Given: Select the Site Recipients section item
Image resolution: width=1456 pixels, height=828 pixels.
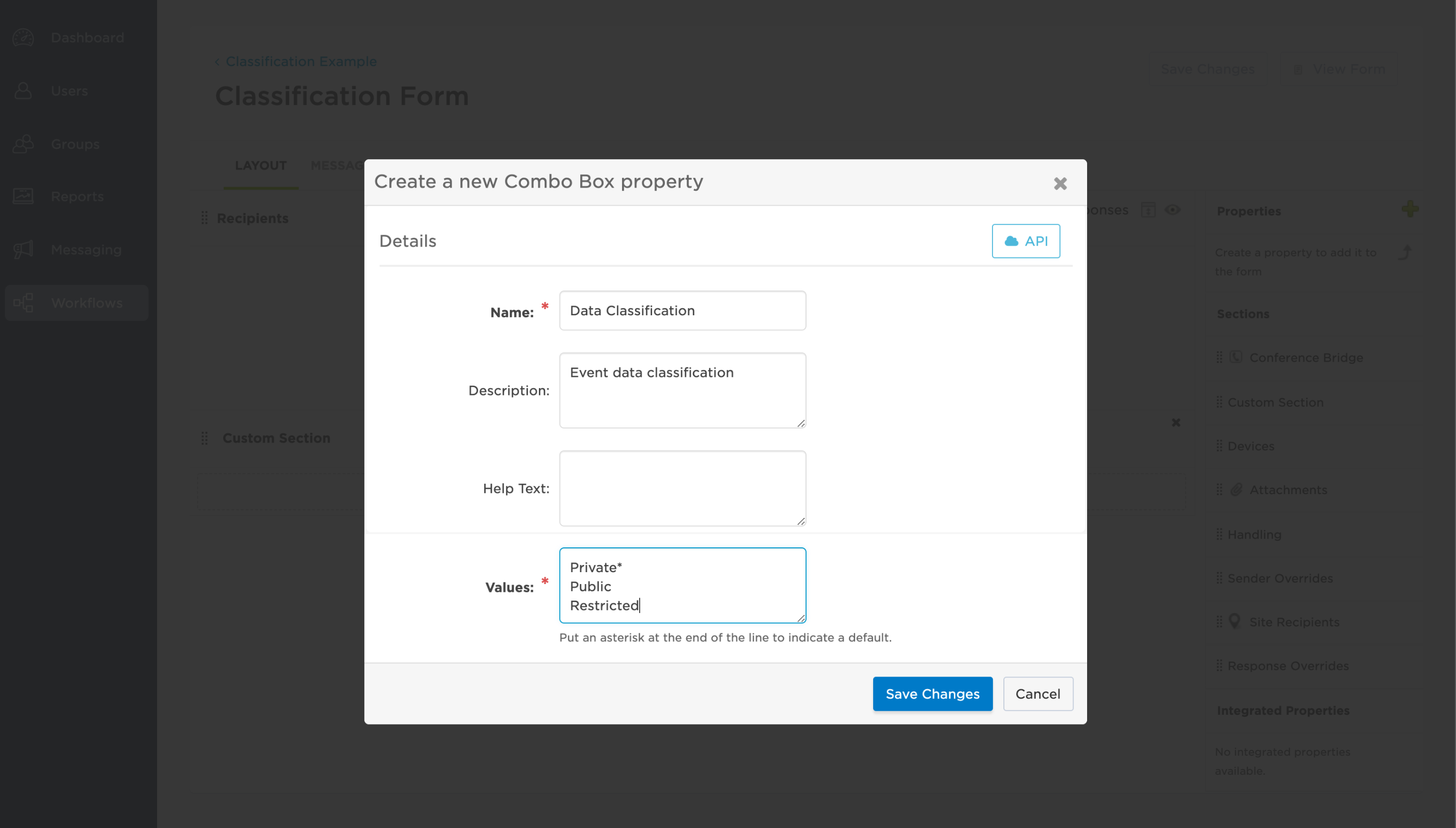Looking at the screenshot, I should 1314,622.
